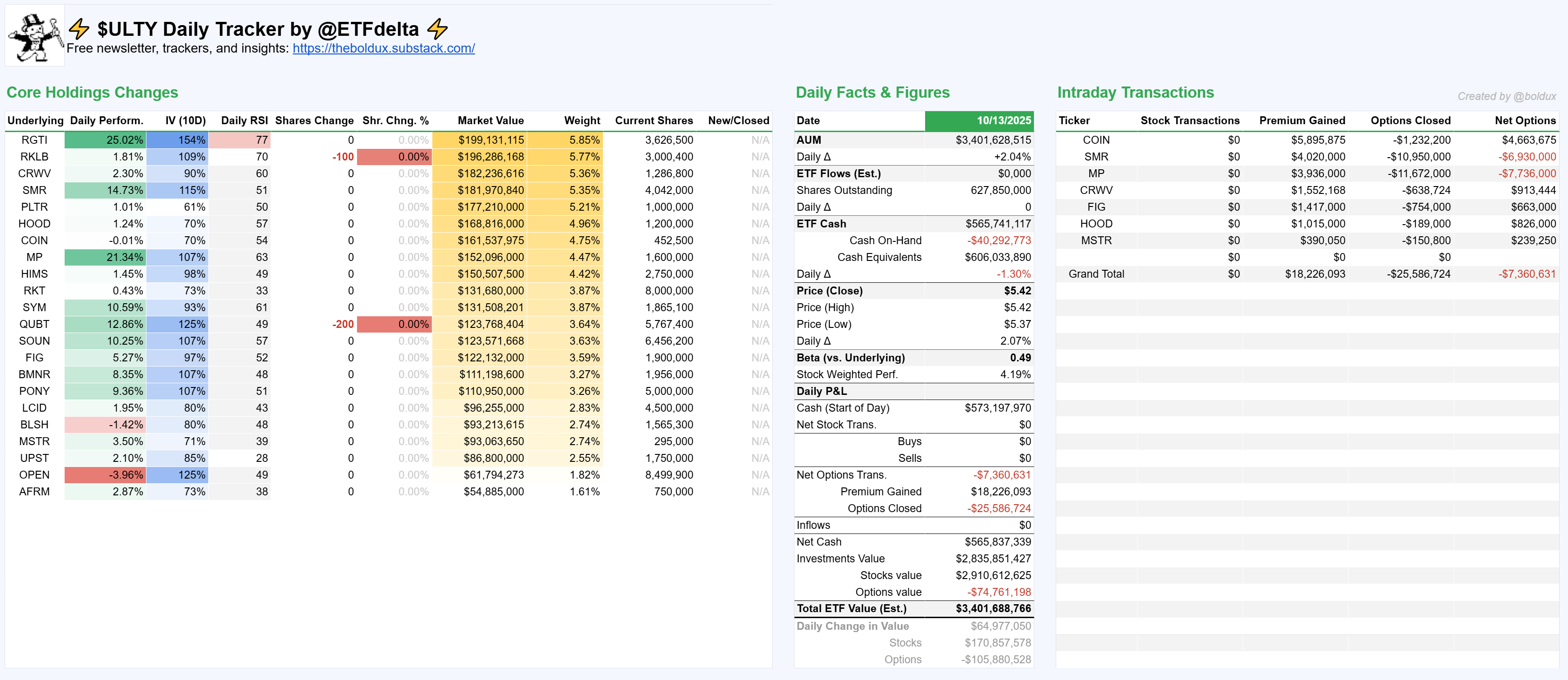Click the Intraday Transactions heading

1135,93
